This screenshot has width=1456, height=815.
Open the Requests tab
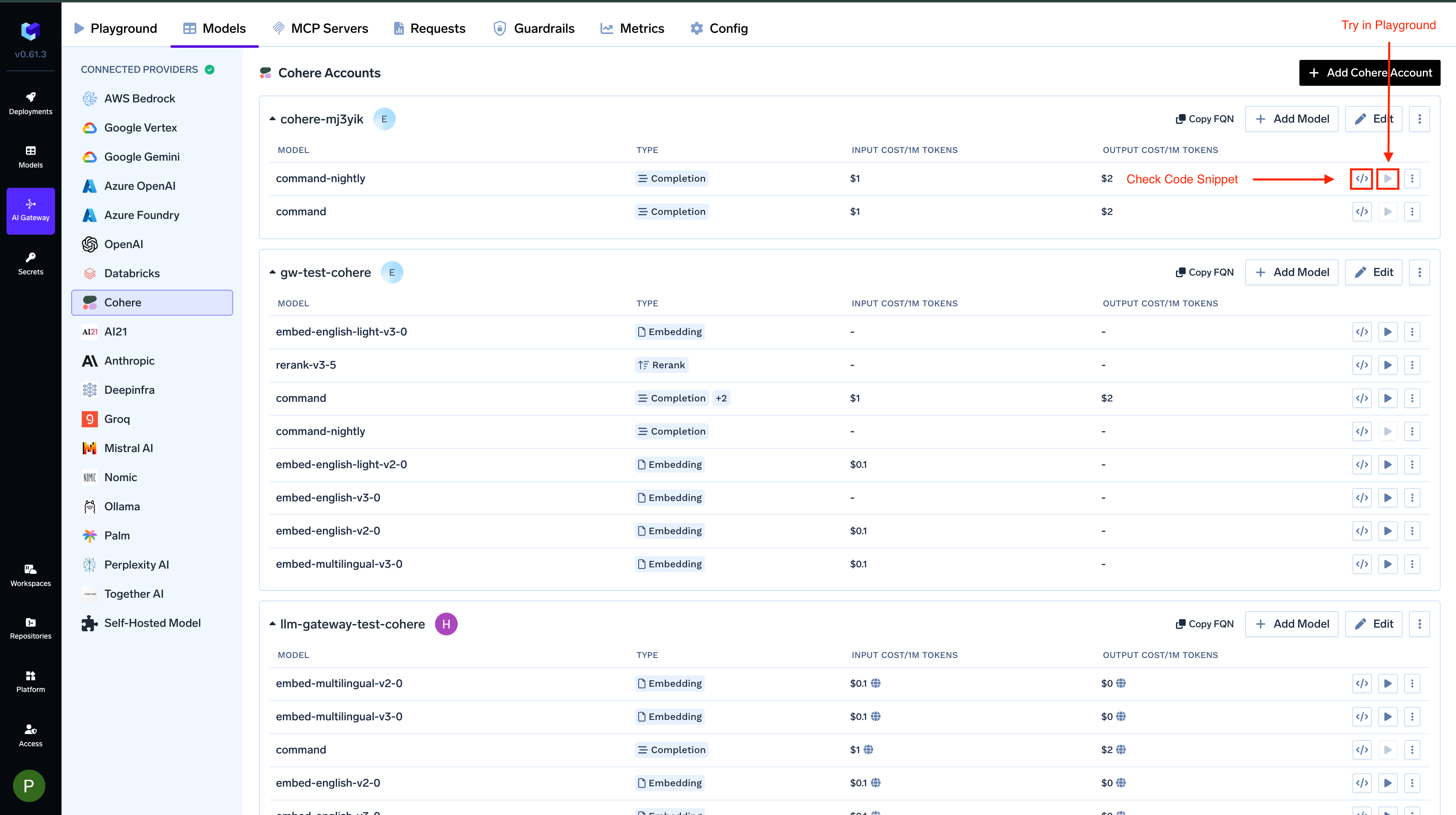point(430,28)
